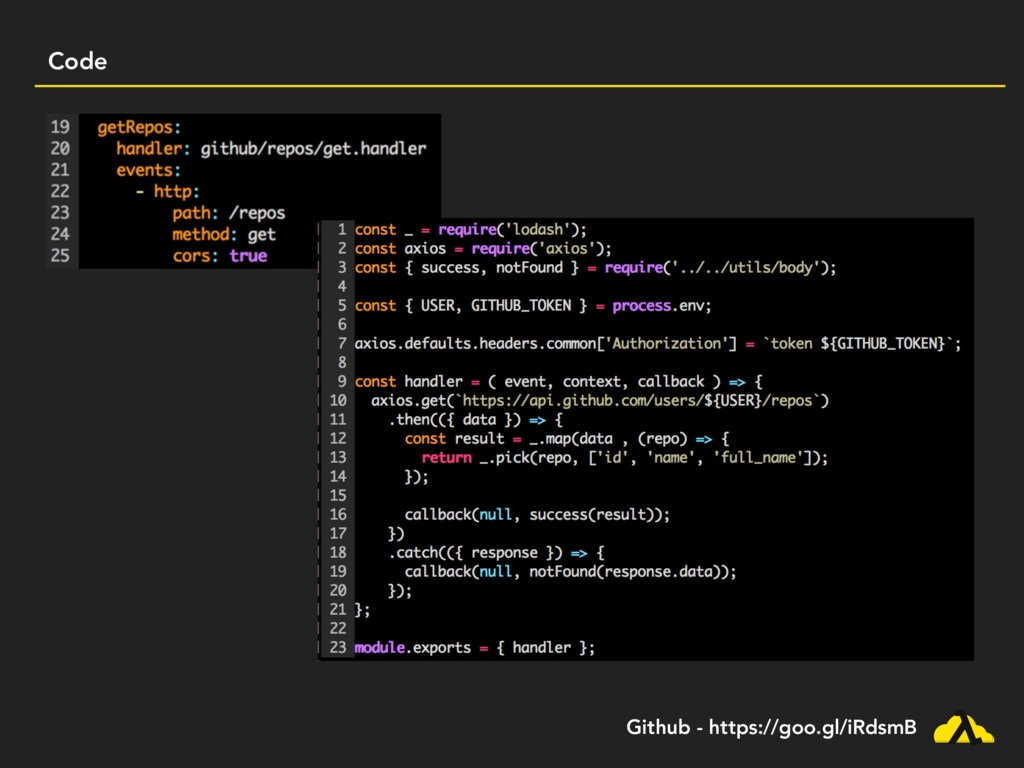Click 'notFound(response.data)' callback line
The height and width of the screenshot is (768, 1024).
tap(570, 571)
